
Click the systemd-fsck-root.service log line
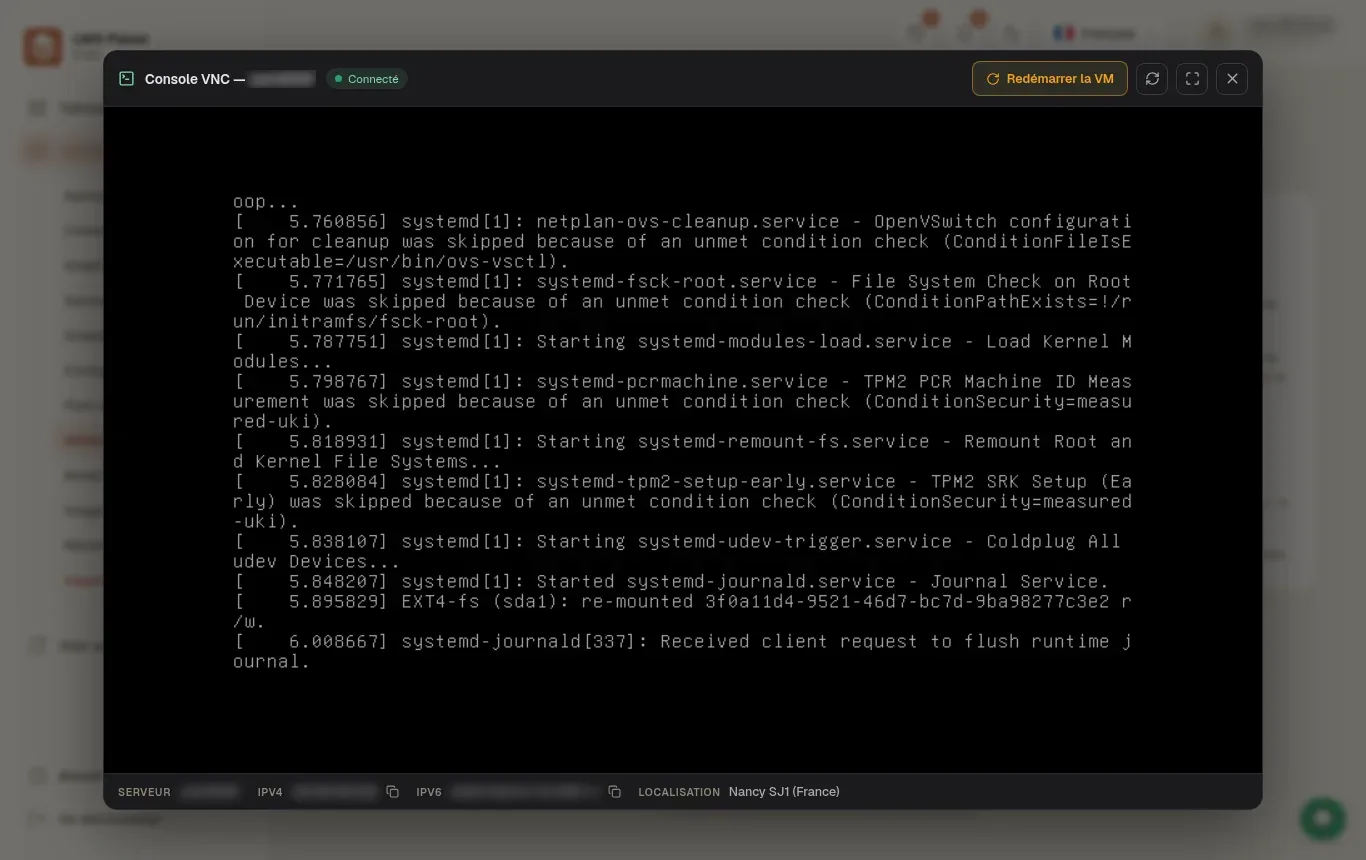[x=682, y=301]
